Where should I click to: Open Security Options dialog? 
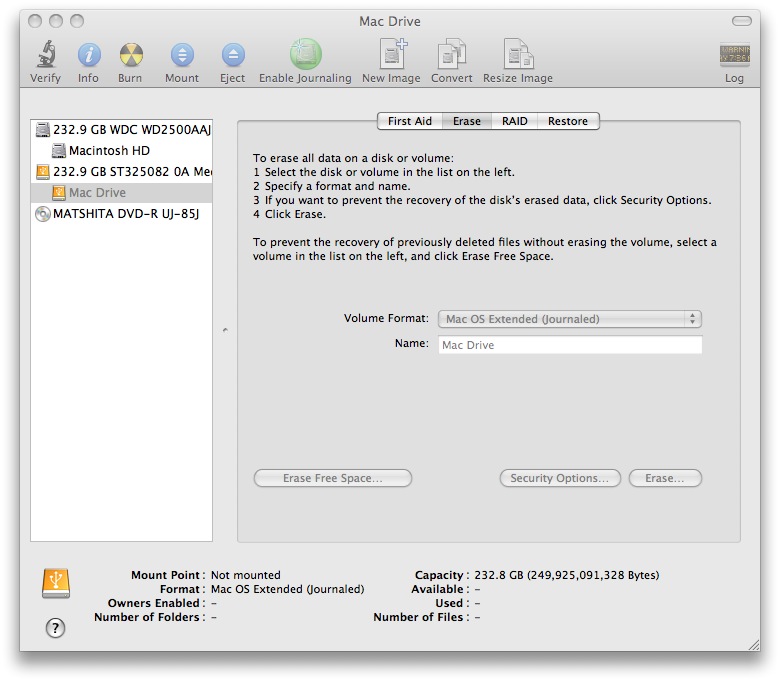click(x=560, y=478)
